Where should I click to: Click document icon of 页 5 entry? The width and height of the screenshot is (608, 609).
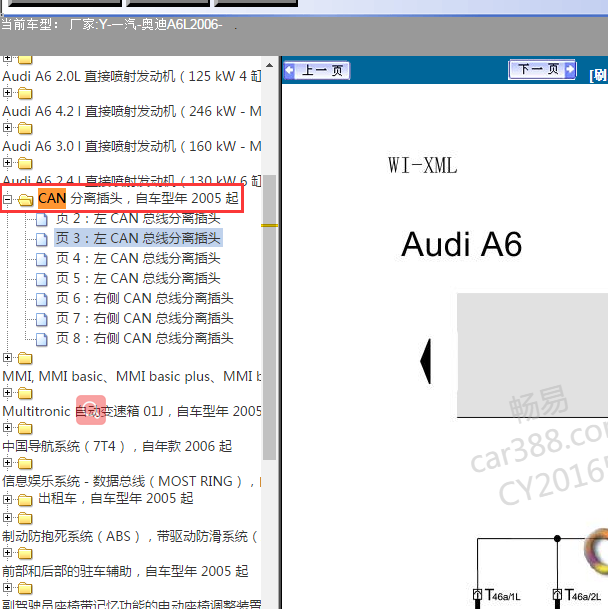pos(42,280)
